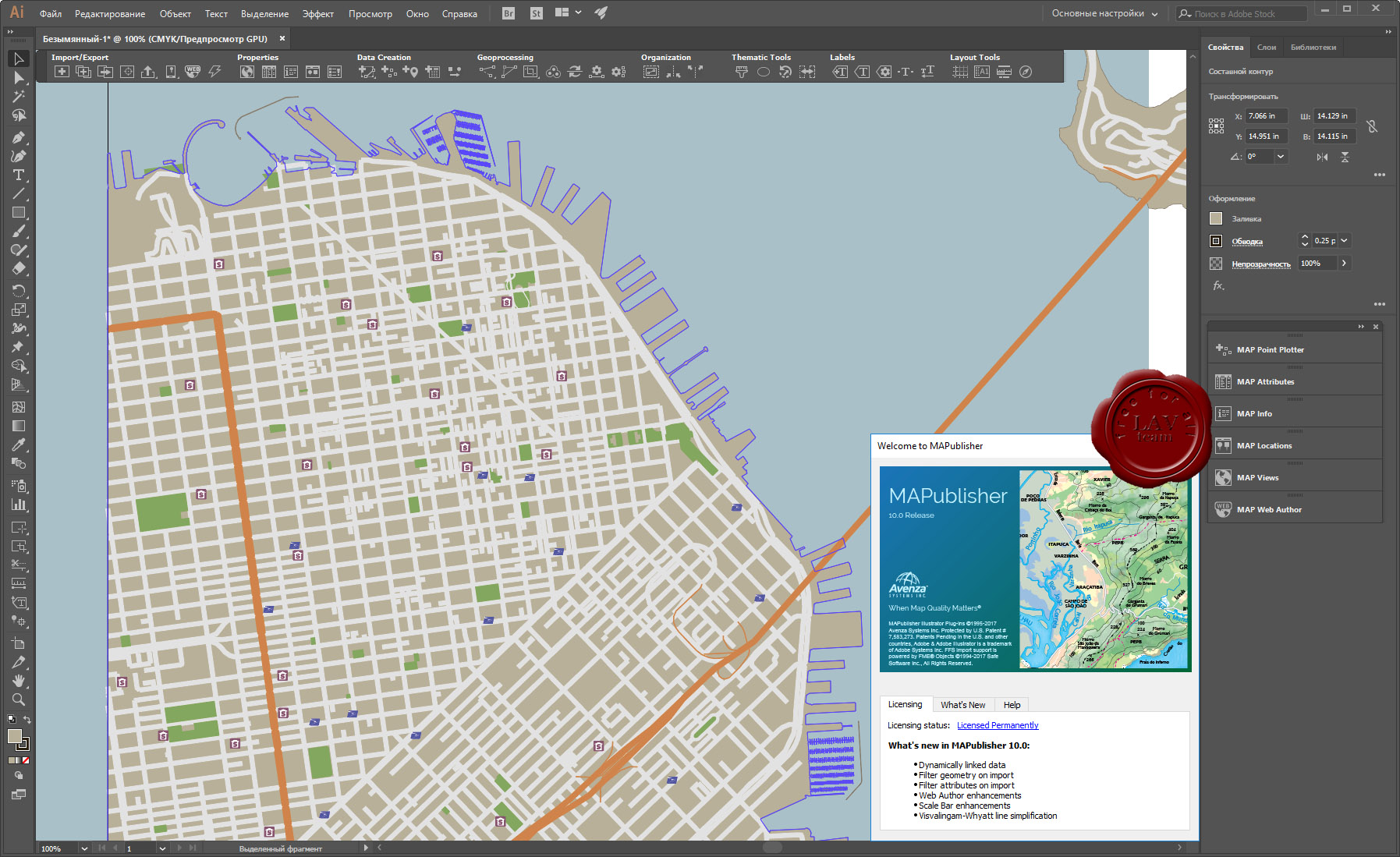This screenshot has height=857, width=1400.
Task: Open the artboard number dropdown
Action: pos(162,848)
